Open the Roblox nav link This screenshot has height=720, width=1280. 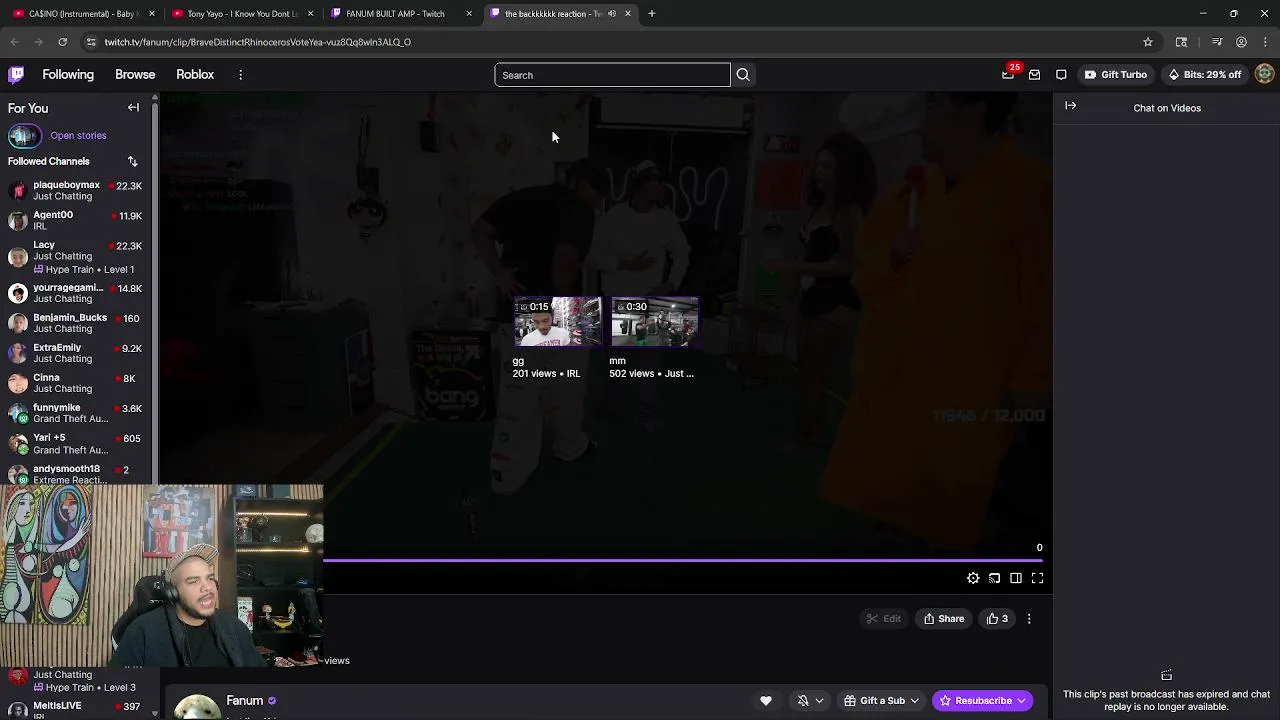[x=195, y=74]
